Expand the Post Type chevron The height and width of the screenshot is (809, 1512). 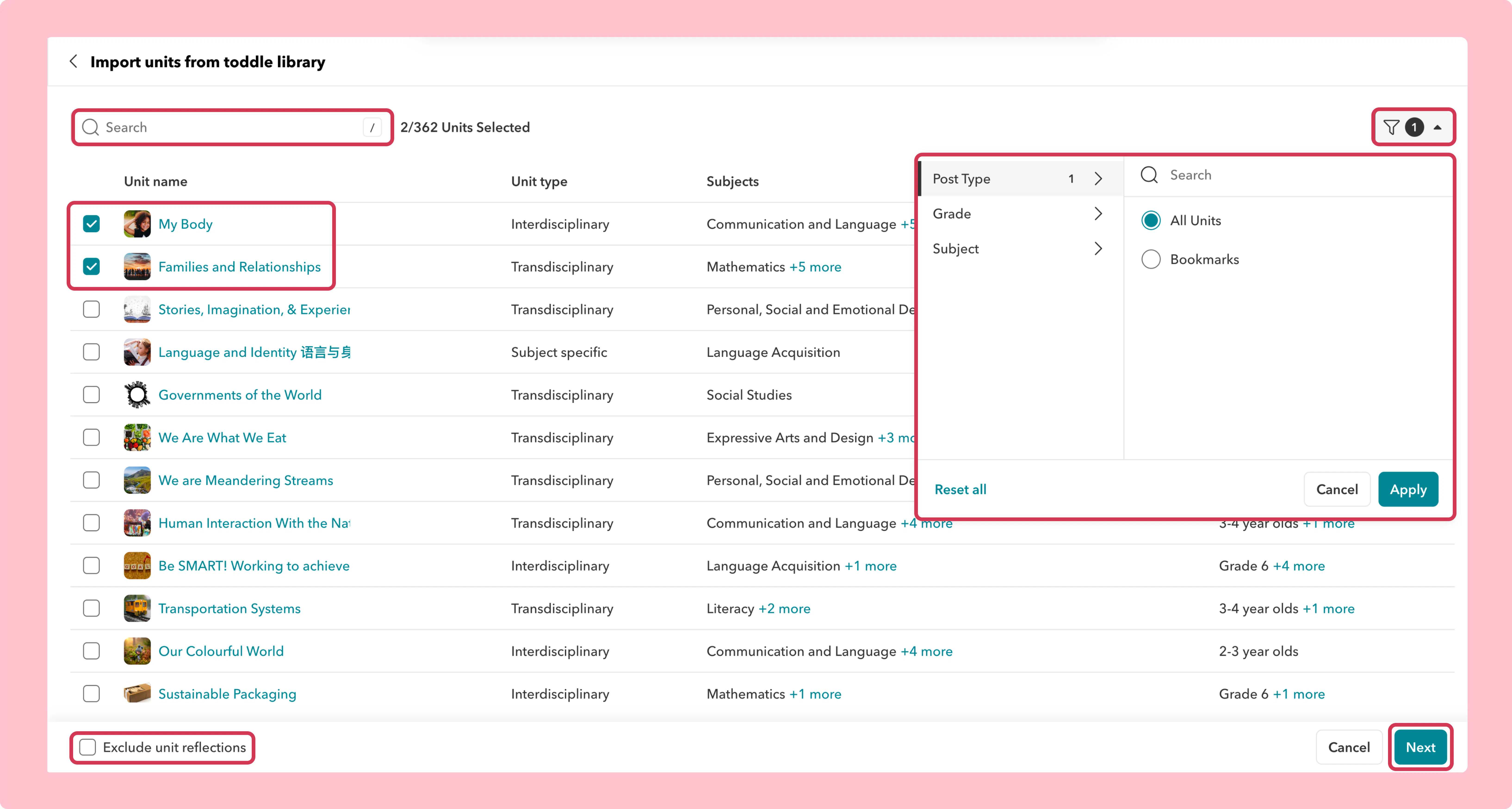tap(1098, 178)
